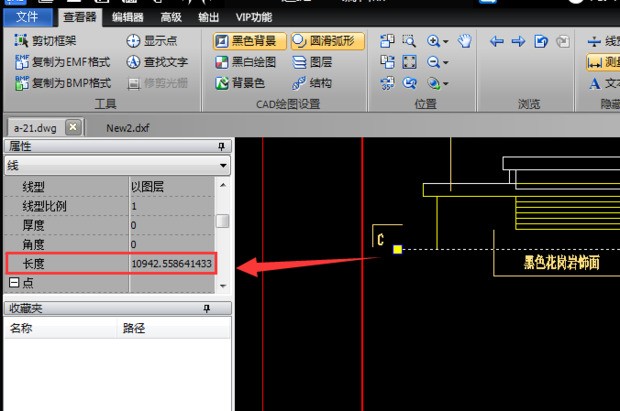Click the line weight tool icon

pyautogui.click(x=594, y=41)
